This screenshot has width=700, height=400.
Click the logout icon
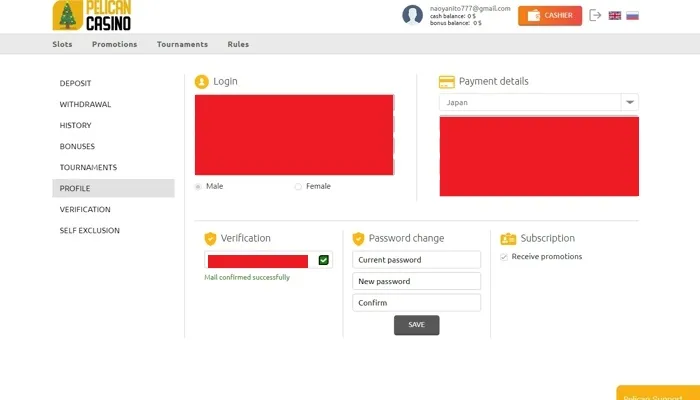coord(596,15)
